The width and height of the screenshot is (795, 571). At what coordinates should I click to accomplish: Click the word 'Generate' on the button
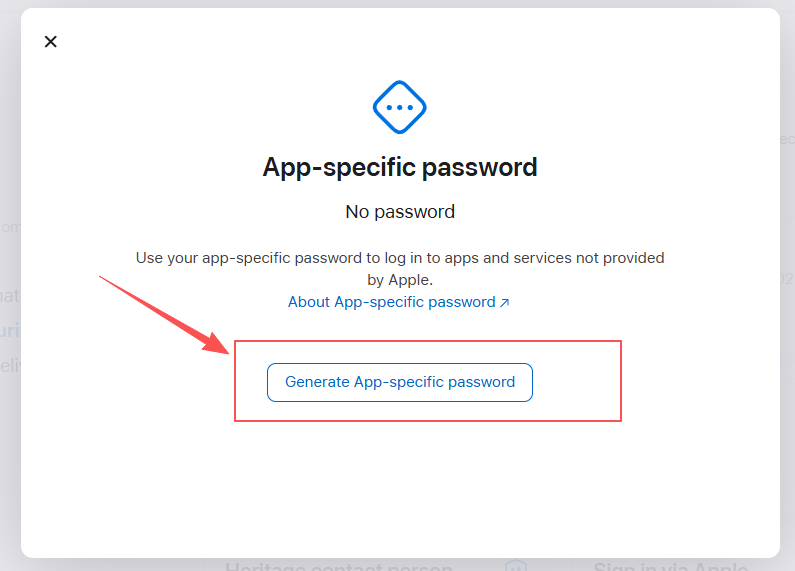pos(317,382)
